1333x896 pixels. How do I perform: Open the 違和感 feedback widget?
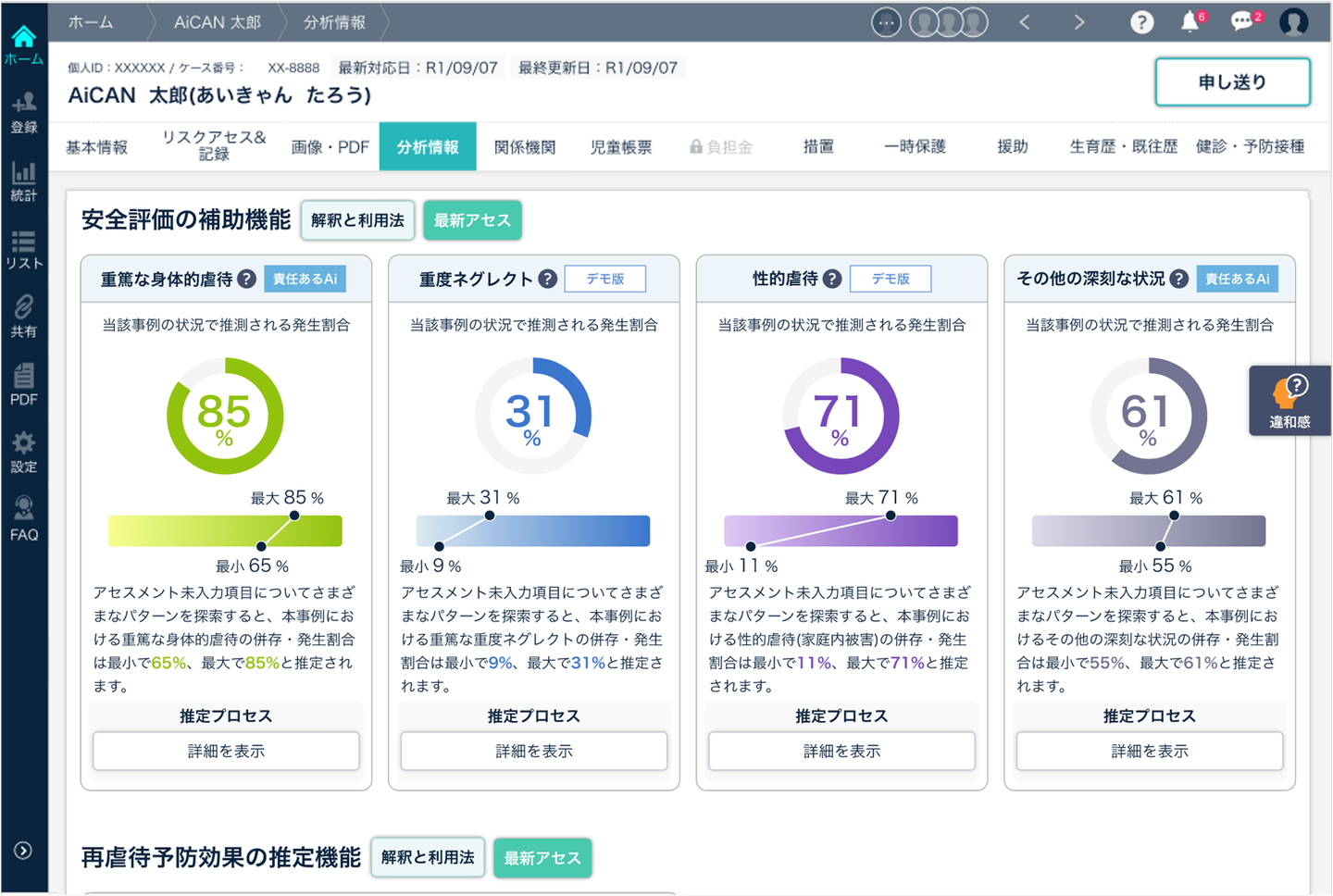(1289, 401)
